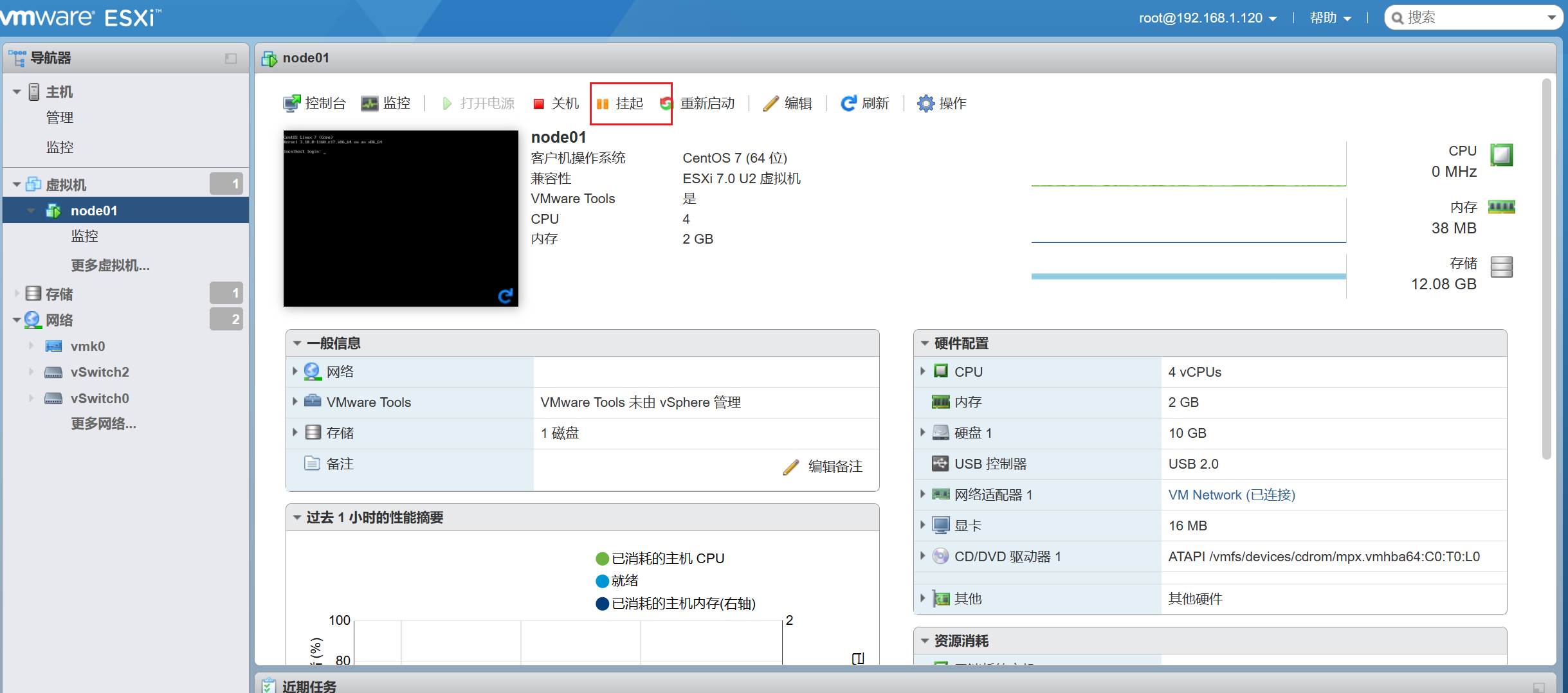Collapse 过去 1 小时的性能摘要 panel

coord(297,517)
